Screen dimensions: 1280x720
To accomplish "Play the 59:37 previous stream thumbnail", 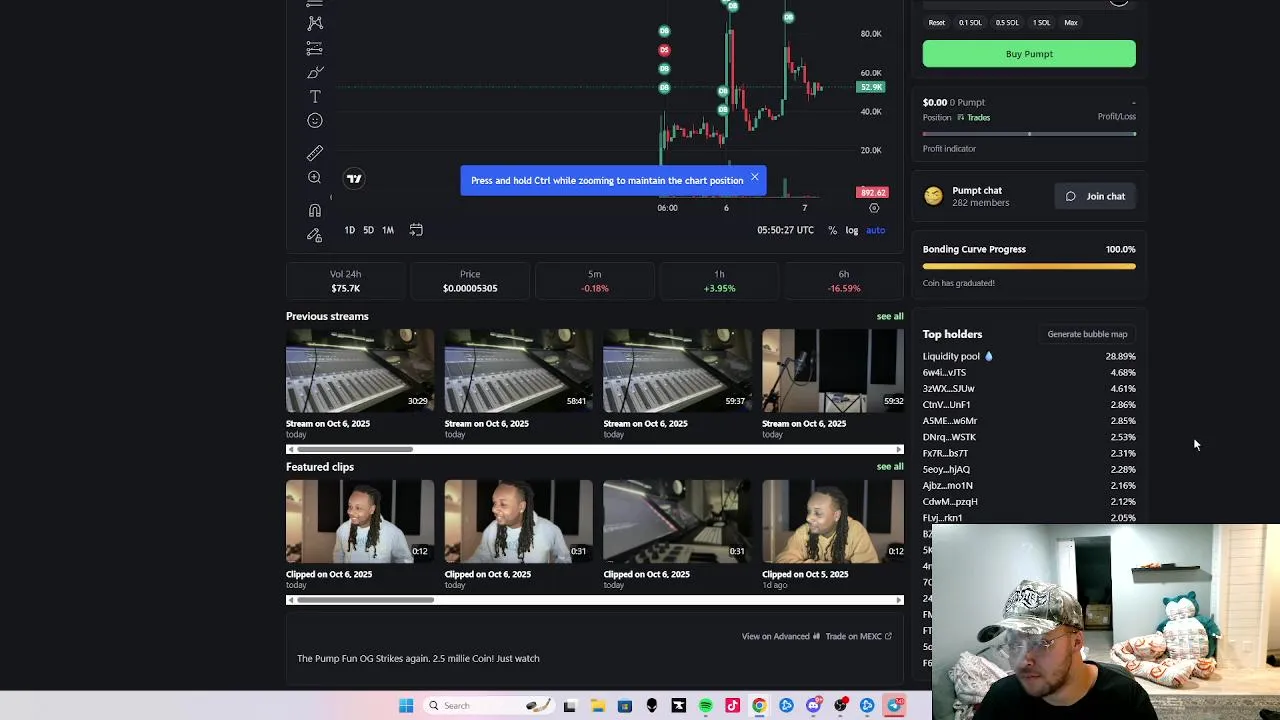I will (677, 371).
